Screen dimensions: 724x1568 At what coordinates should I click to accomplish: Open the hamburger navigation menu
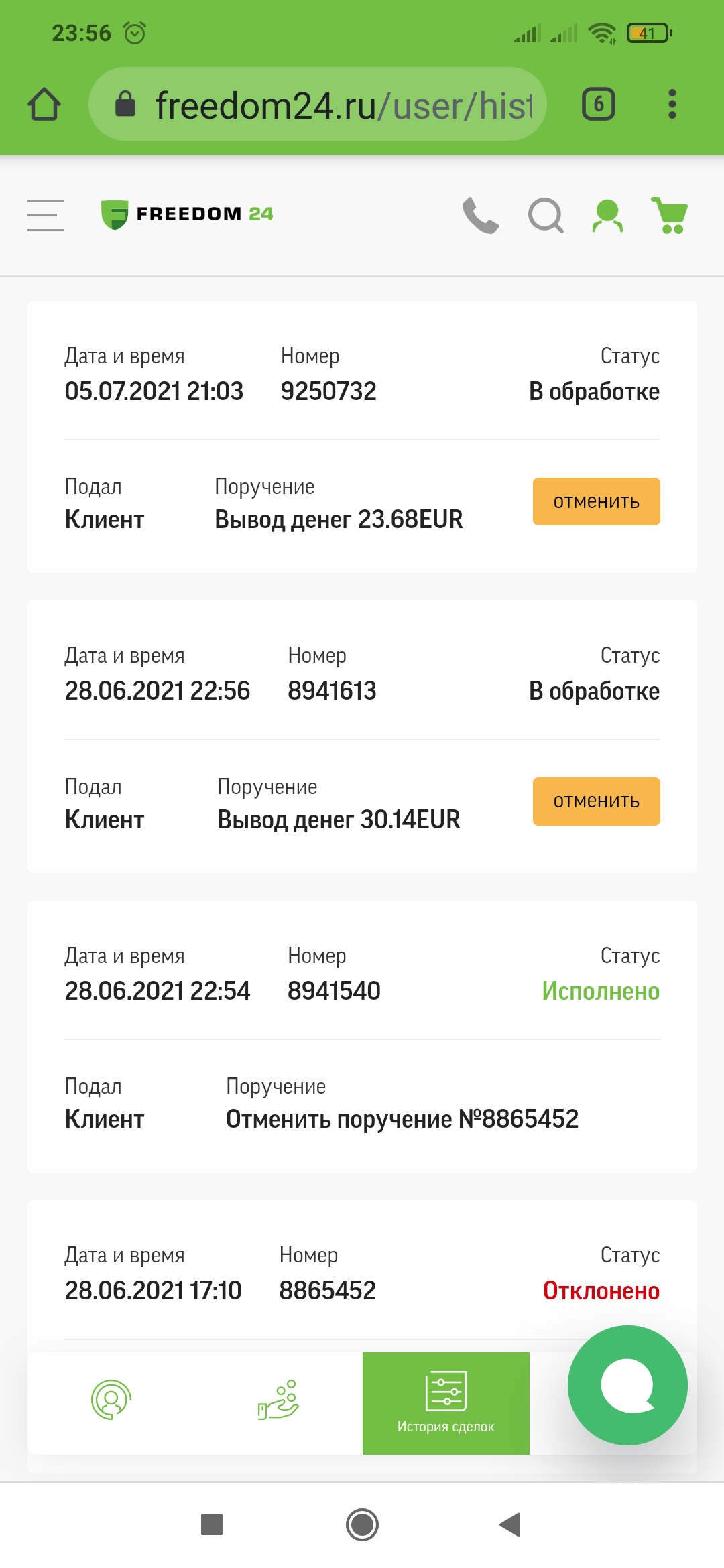click(46, 215)
